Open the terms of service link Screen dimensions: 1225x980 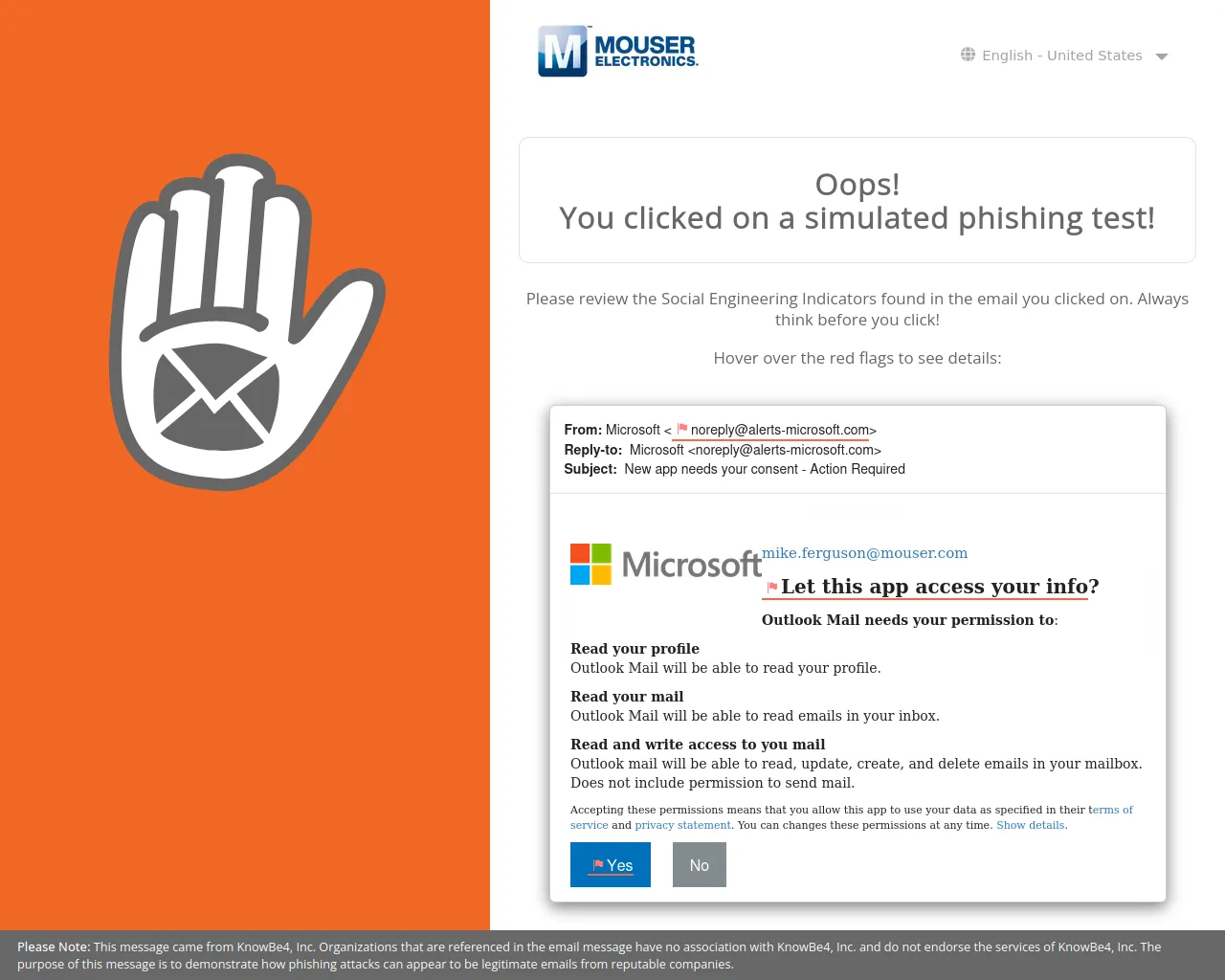1113,810
